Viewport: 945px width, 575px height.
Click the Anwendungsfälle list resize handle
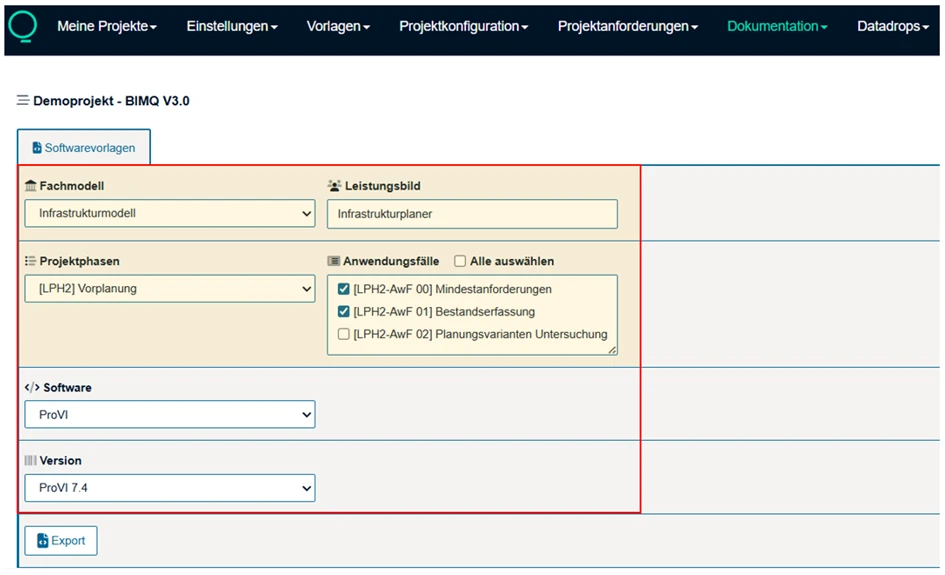(612, 350)
